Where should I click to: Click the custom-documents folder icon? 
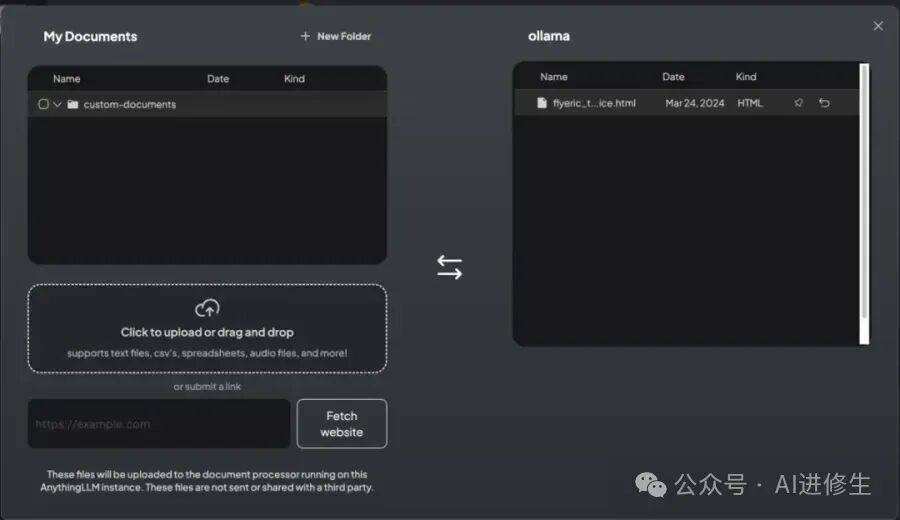(x=72, y=104)
